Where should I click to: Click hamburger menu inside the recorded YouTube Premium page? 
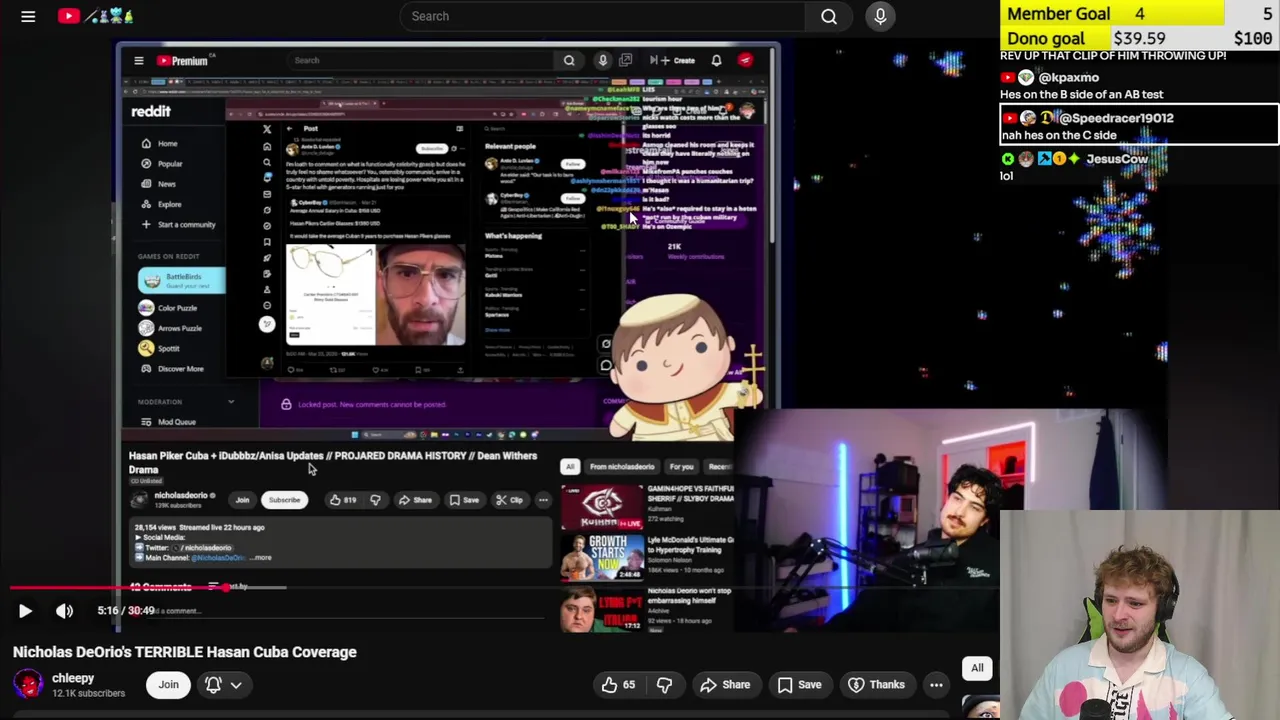point(139,61)
